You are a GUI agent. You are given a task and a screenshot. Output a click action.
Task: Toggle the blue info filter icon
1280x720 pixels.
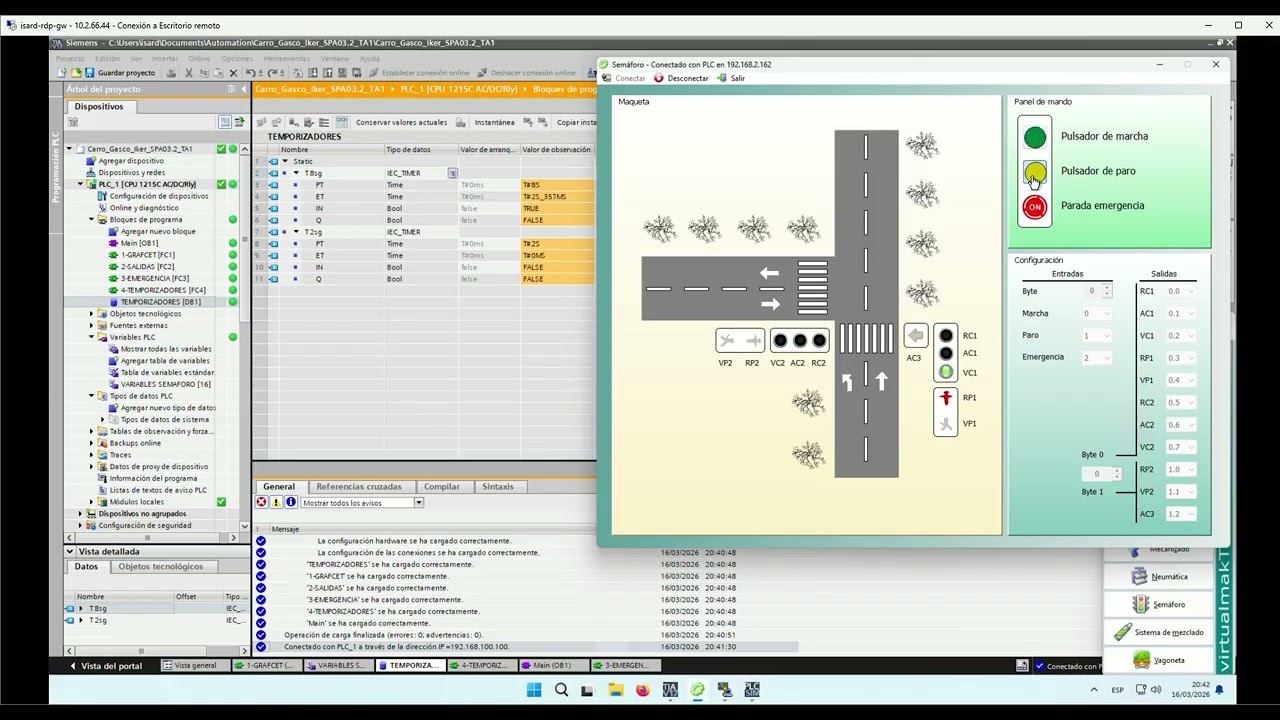coord(291,503)
